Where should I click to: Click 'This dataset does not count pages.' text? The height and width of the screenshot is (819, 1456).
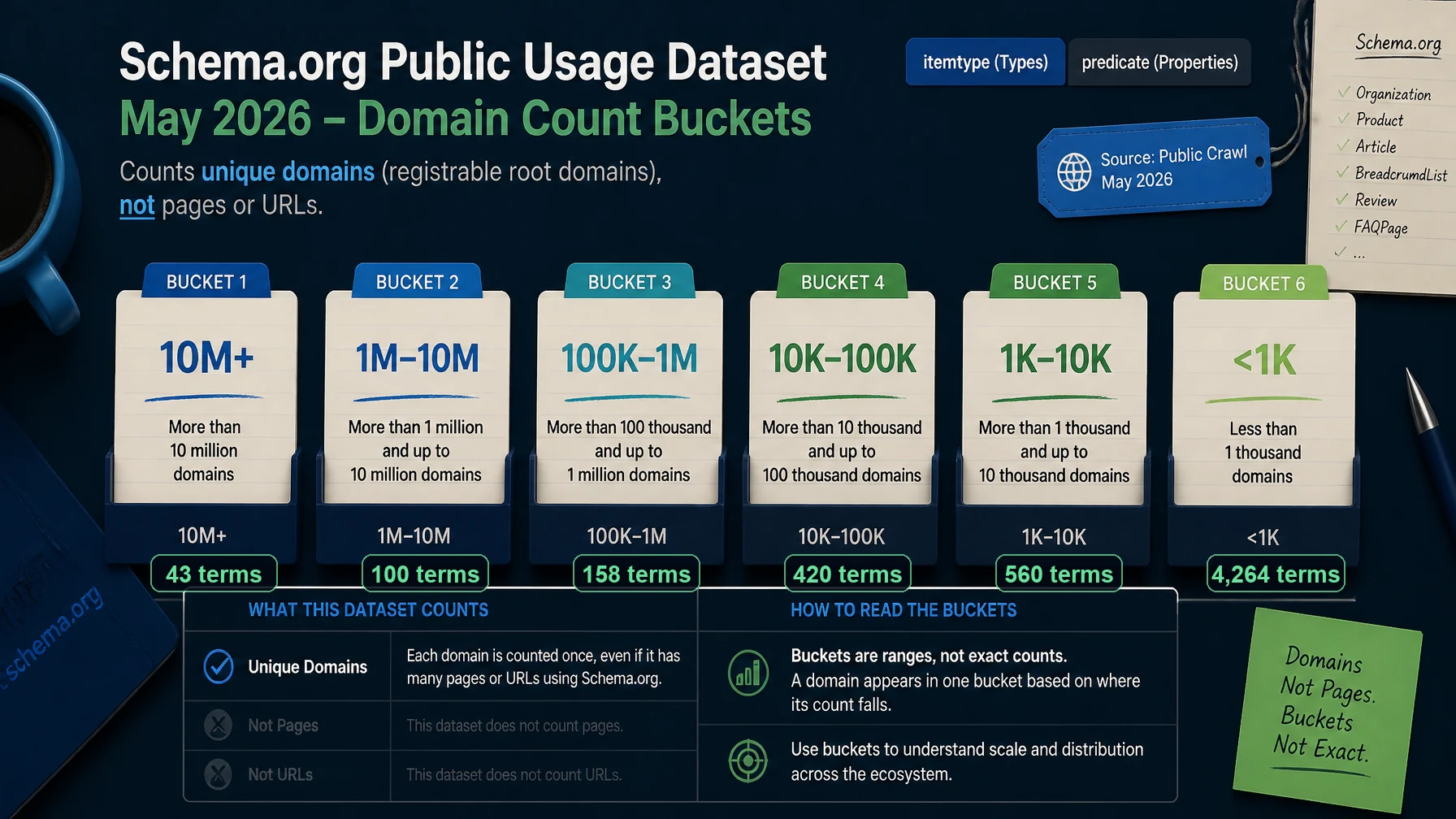tap(514, 726)
